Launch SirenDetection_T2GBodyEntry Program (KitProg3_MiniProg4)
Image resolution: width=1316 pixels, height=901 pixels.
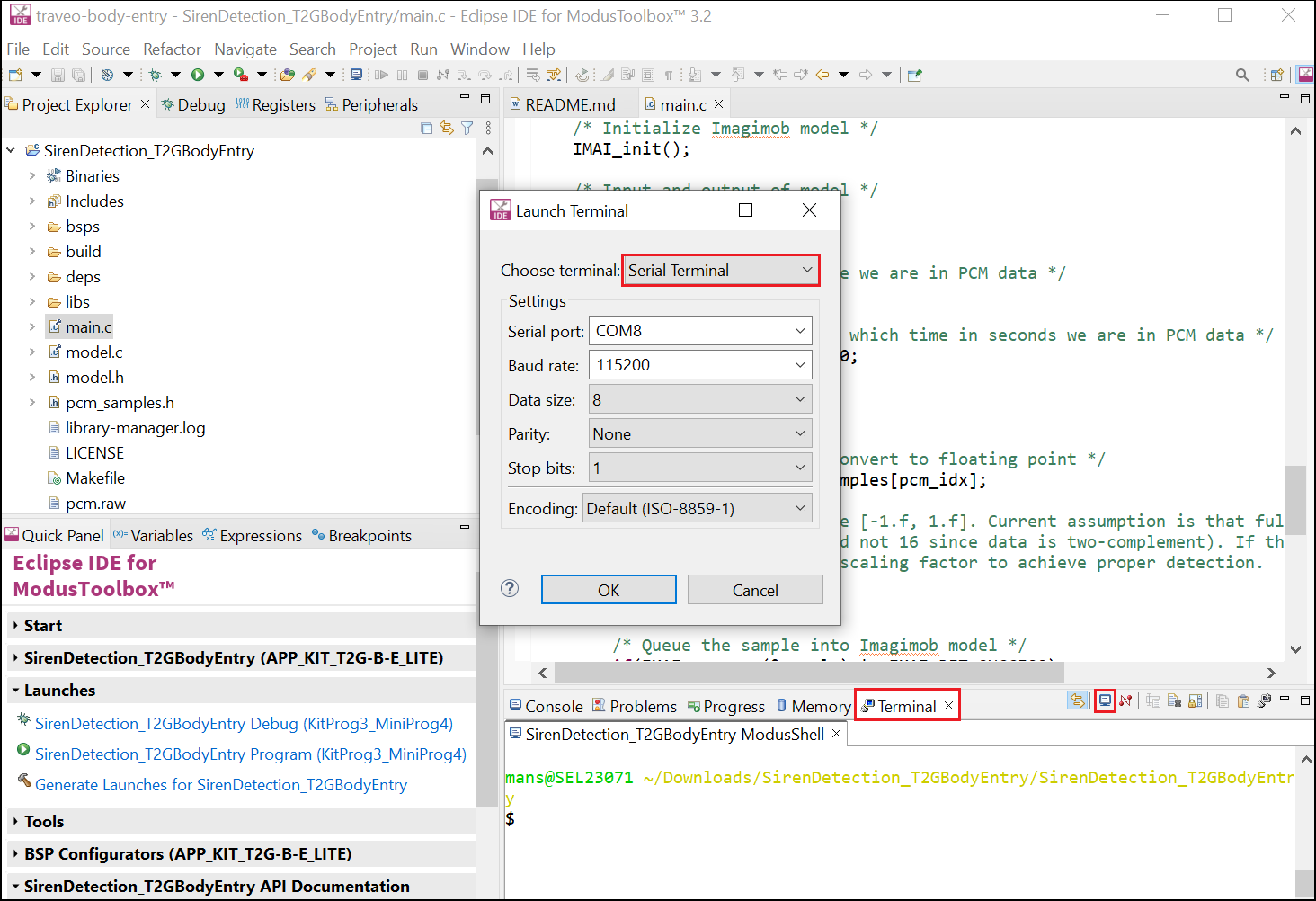coord(251,754)
